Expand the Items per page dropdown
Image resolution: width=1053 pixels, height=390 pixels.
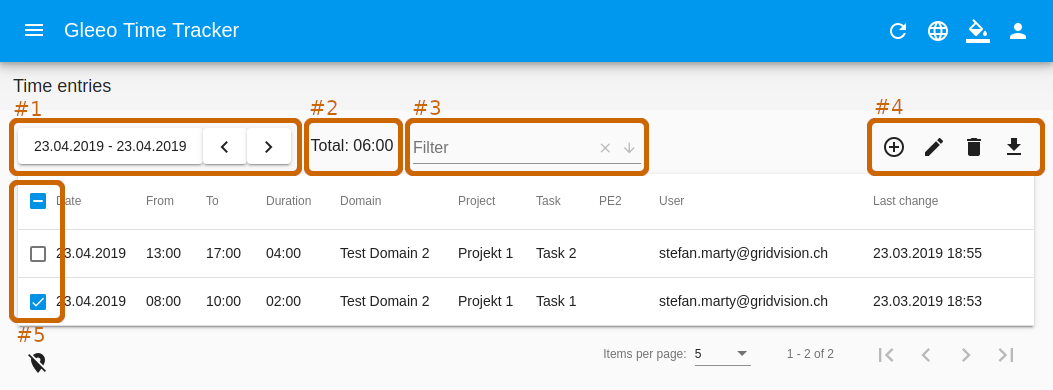[x=723, y=354]
